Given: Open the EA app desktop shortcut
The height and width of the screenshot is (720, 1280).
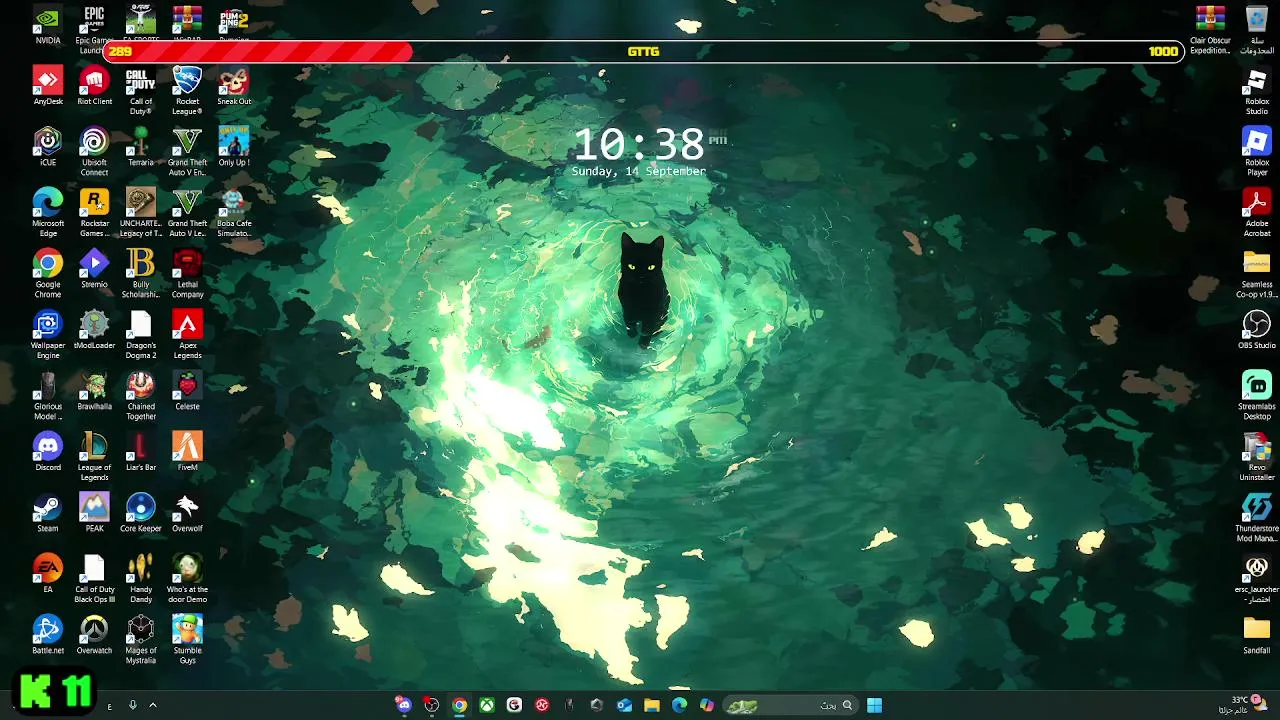Looking at the screenshot, I should pyautogui.click(x=47, y=574).
